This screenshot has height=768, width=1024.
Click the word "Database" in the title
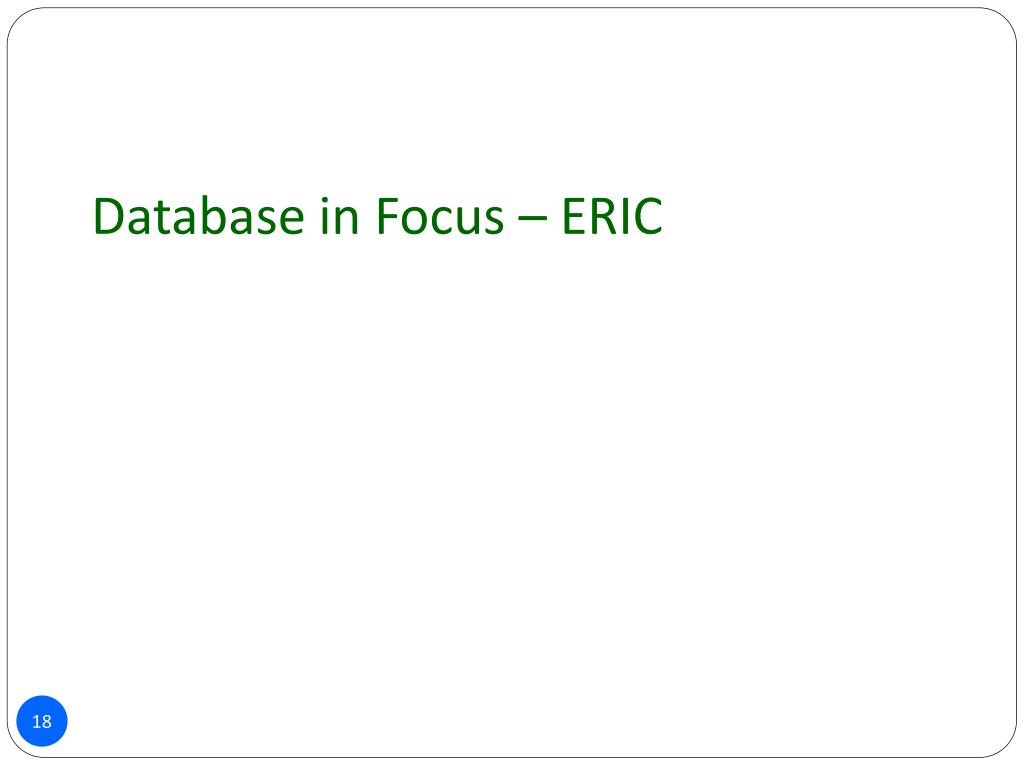pyautogui.click(x=199, y=217)
